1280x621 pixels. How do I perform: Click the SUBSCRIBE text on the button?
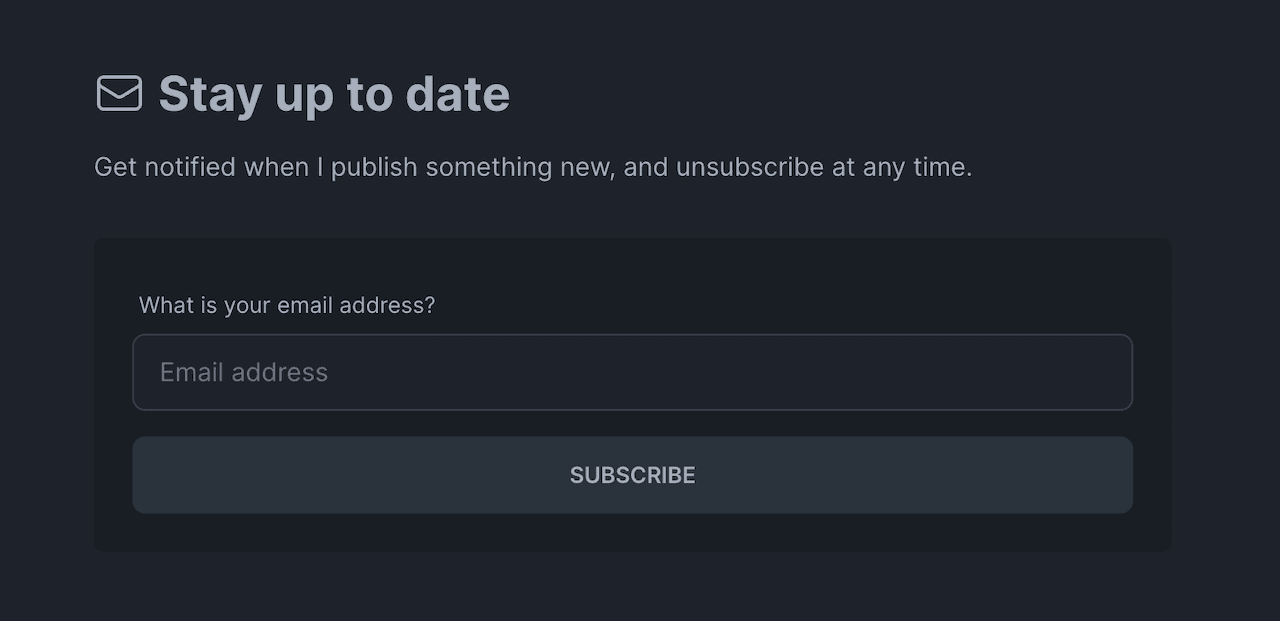632,475
